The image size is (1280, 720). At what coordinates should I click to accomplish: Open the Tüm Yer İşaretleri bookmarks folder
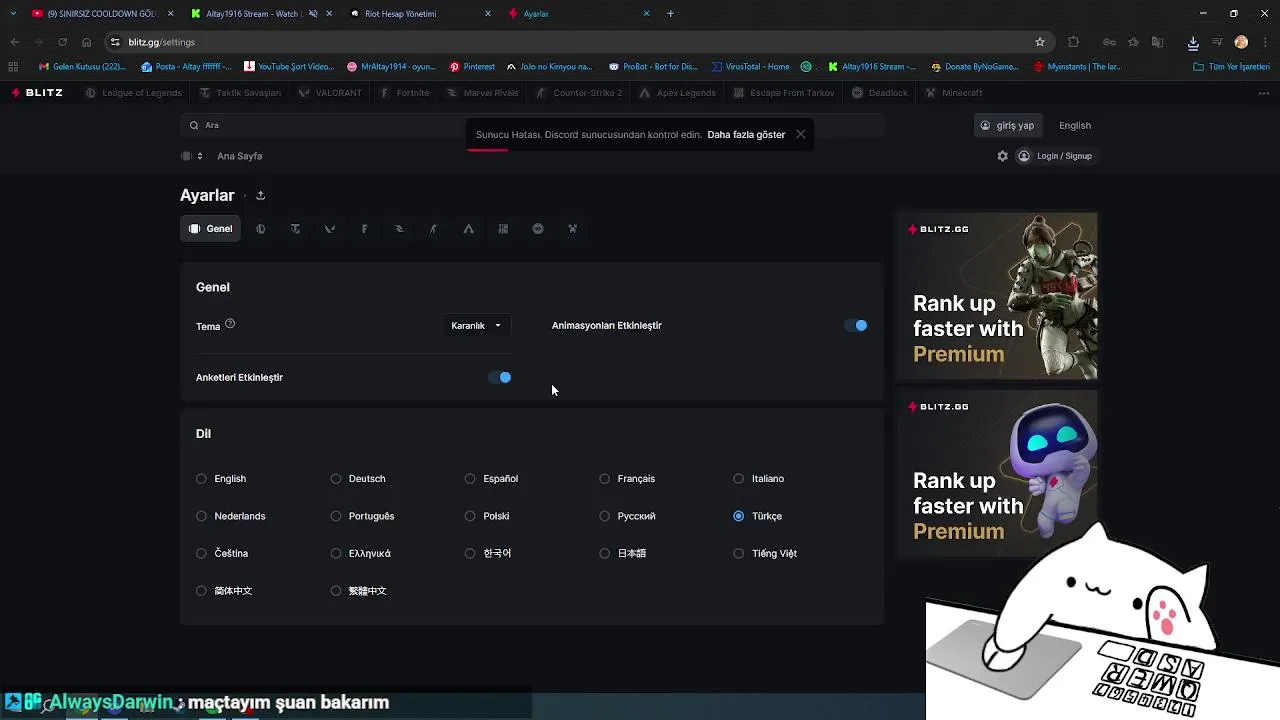[x=1233, y=67]
